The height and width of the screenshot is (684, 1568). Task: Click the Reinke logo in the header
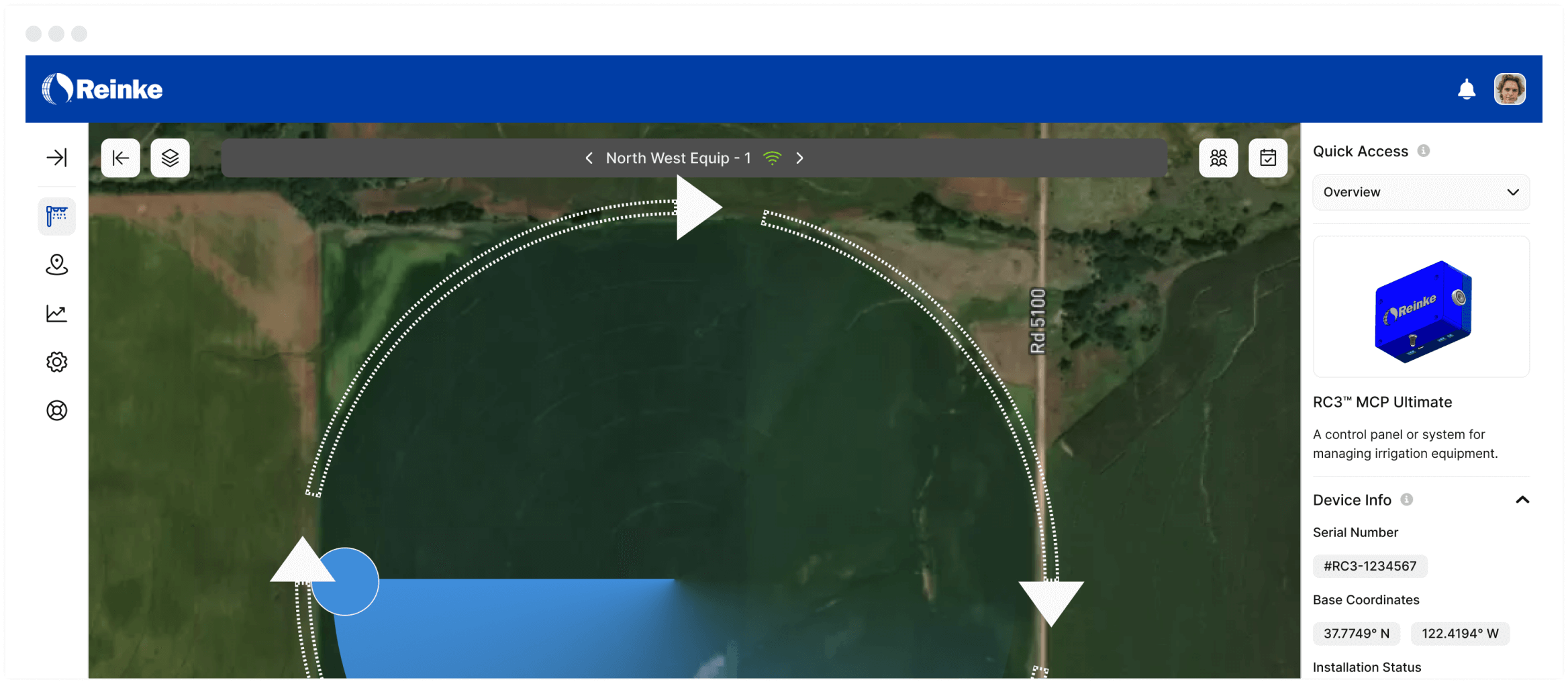coord(102,89)
